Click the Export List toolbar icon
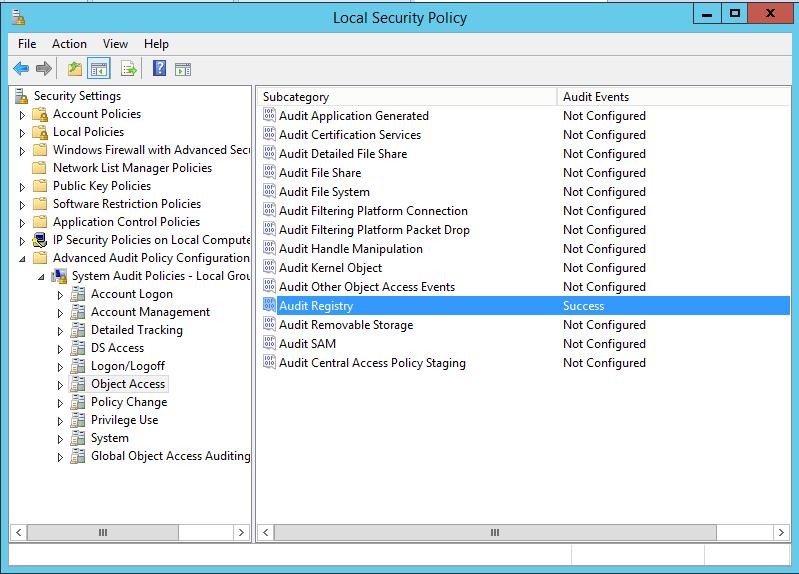799x574 pixels. [128, 69]
